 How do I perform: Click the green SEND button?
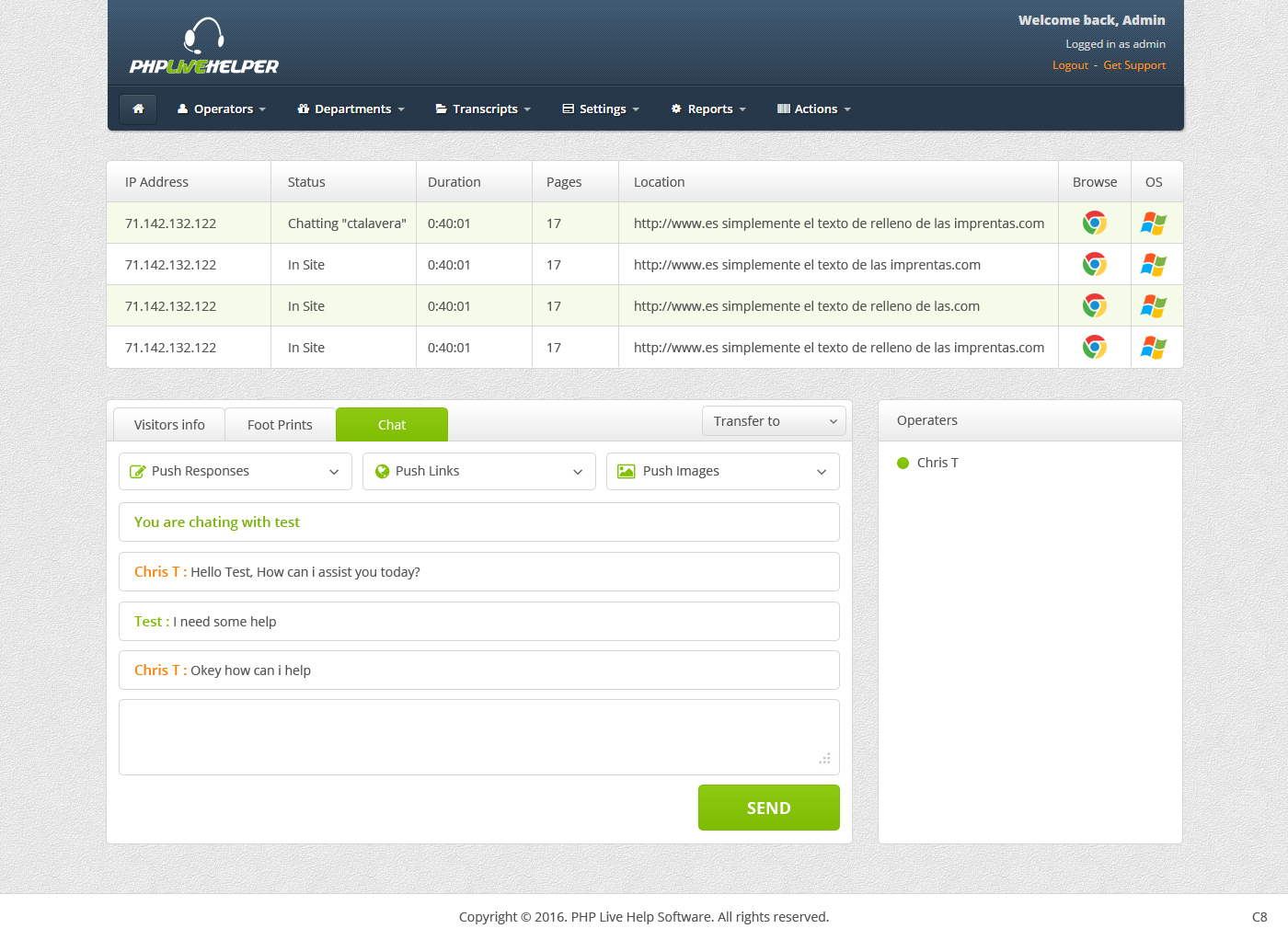pyautogui.click(x=769, y=808)
